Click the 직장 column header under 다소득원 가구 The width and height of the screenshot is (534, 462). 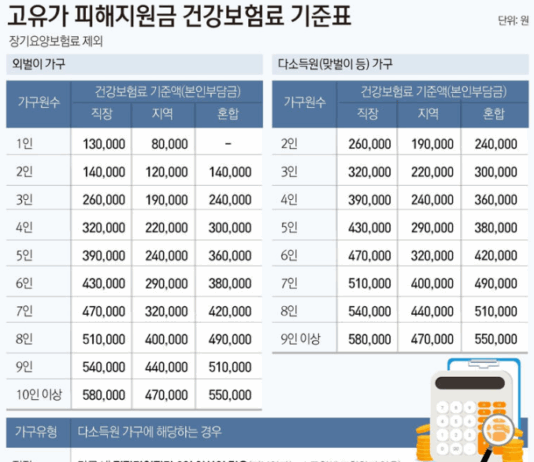(367, 114)
